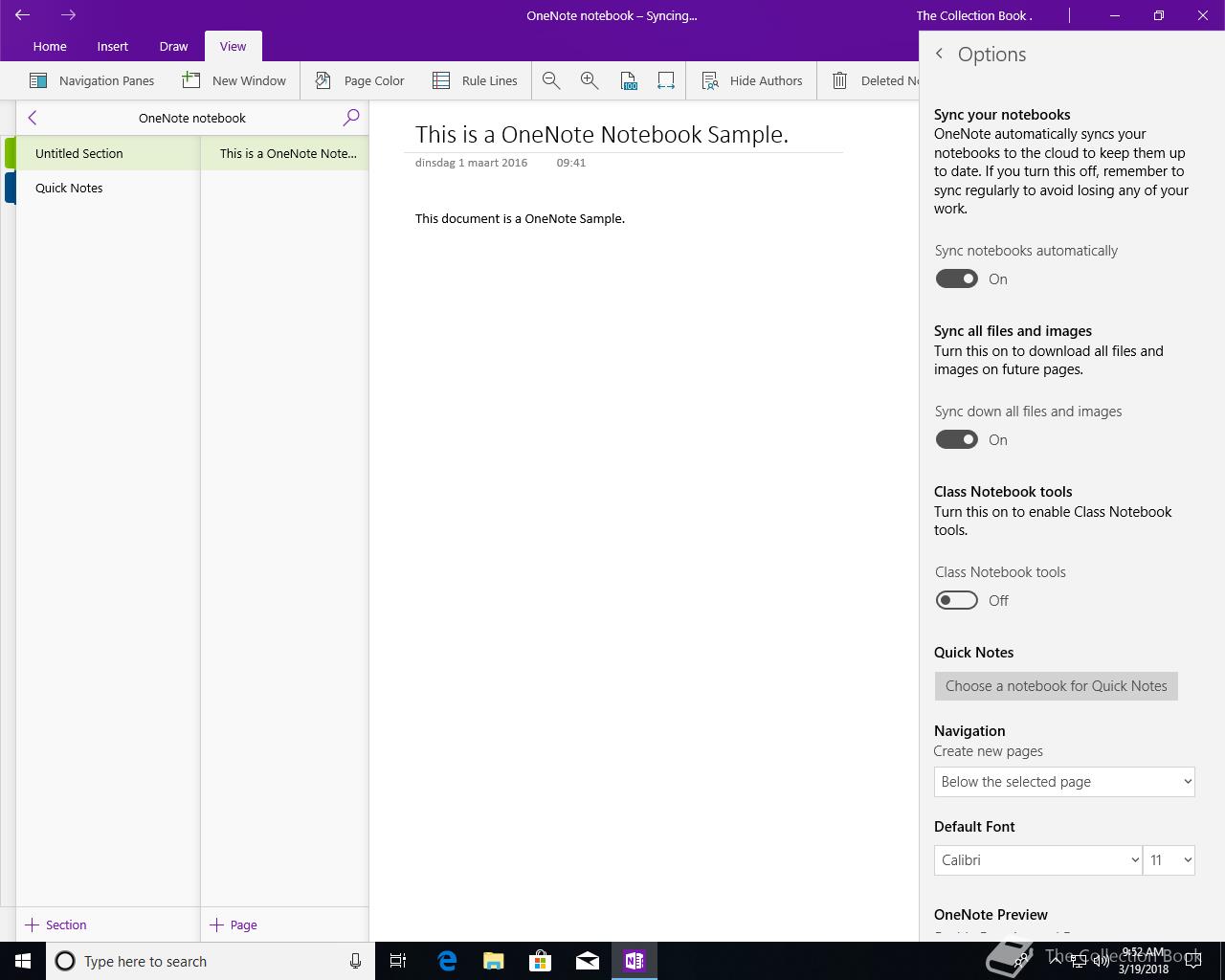Go back from OneNote notebook list
This screenshot has width=1225, height=980.
[x=33, y=118]
